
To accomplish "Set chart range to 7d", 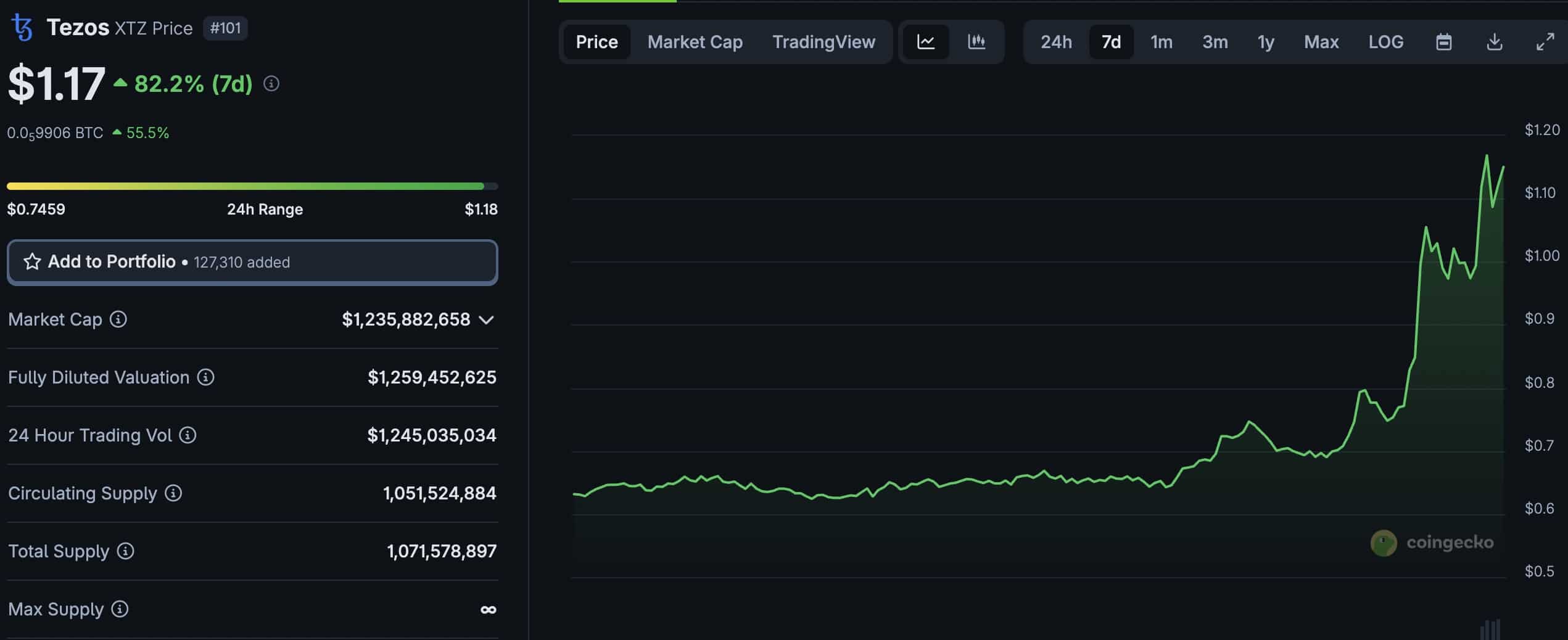I will [x=1111, y=42].
